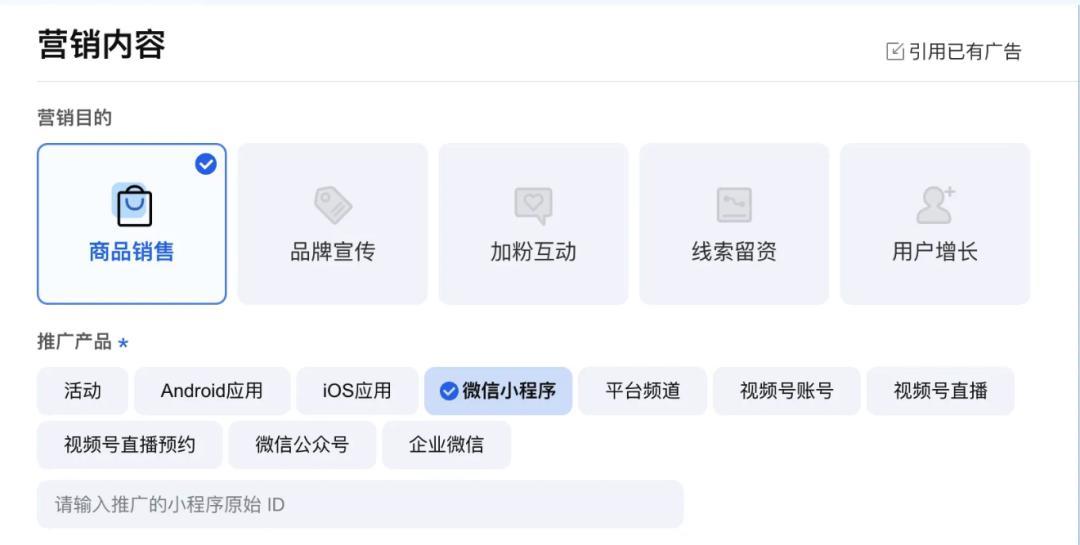Select the 活动 product option
This screenshot has width=1080, height=545.
[x=83, y=391]
